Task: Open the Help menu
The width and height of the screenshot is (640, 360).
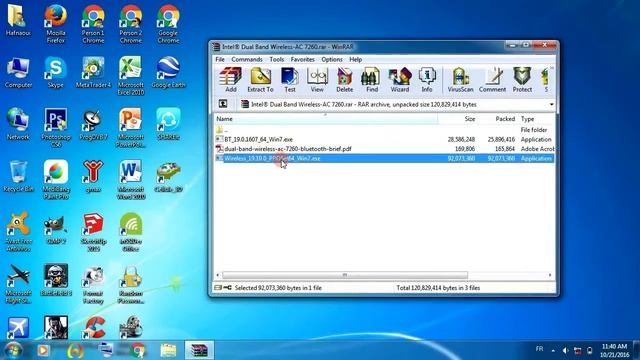Action: [356, 60]
